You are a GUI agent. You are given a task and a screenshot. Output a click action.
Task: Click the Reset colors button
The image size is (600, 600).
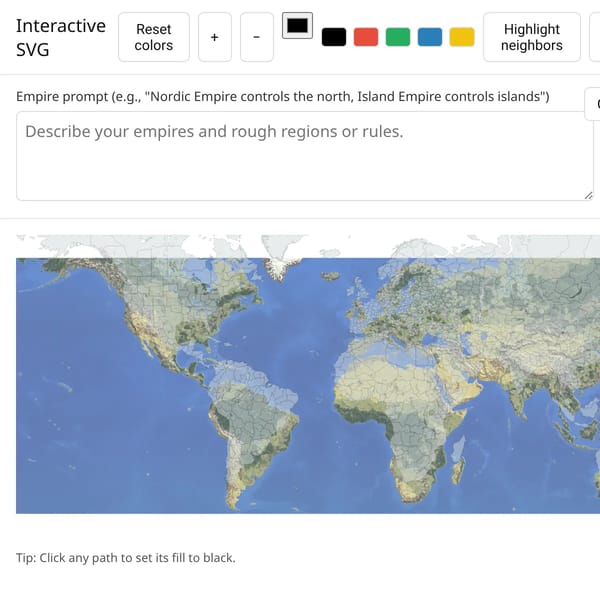(x=154, y=37)
